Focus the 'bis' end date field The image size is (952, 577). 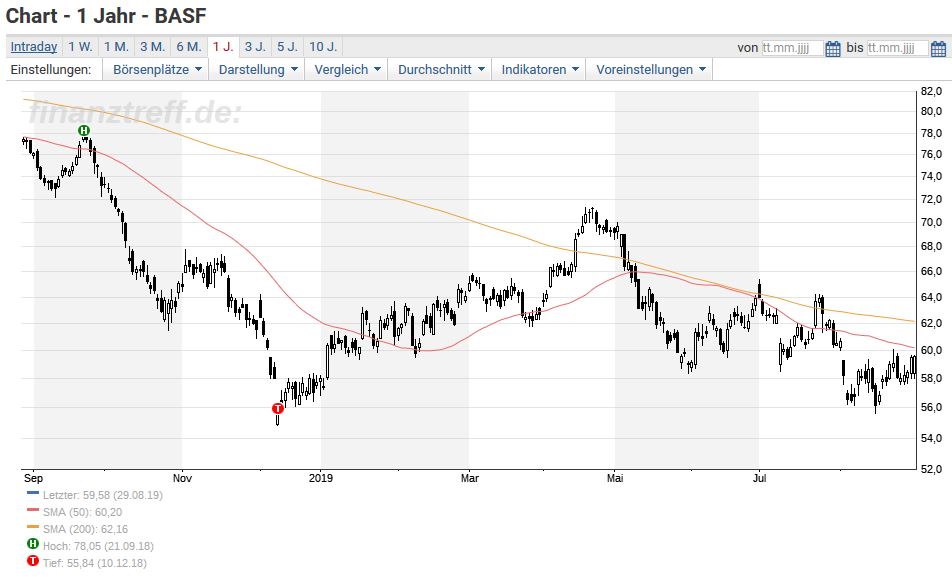click(897, 48)
